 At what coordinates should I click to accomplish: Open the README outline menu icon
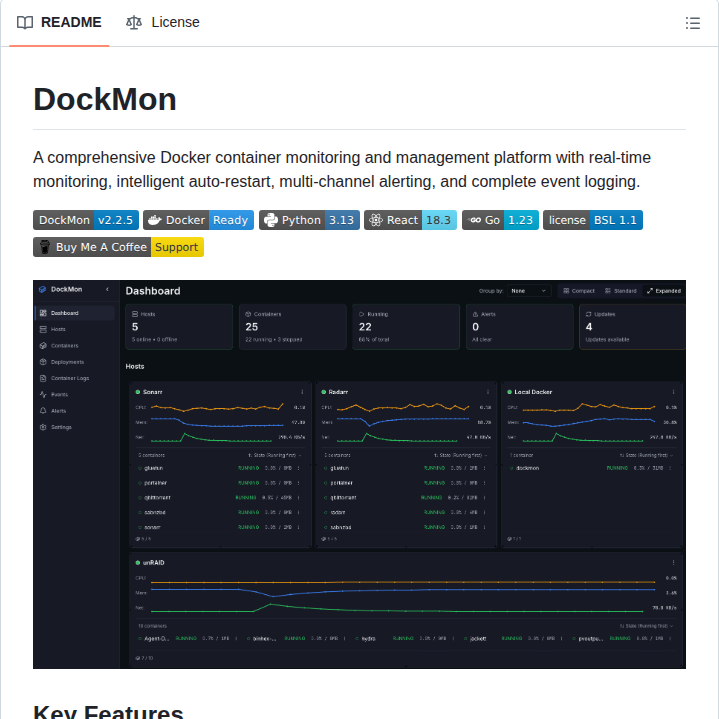[692, 23]
